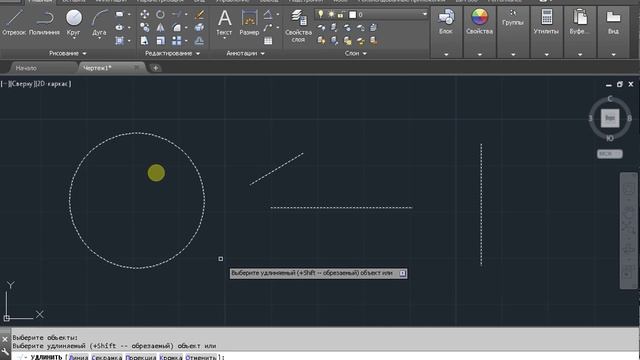Image resolution: width=640 pixels, height=360 pixels.
Task: Click the viewport controls [Сверху] label
Action: [21, 84]
